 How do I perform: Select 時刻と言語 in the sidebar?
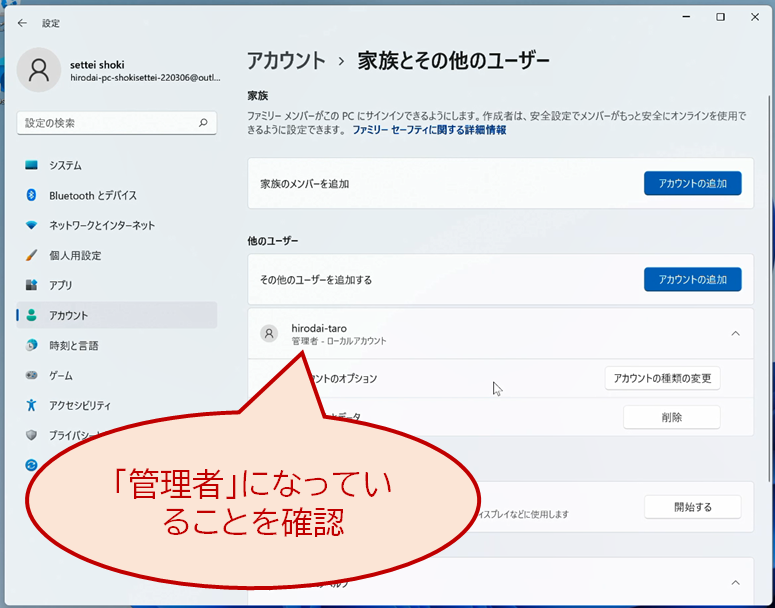tap(117, 346)
